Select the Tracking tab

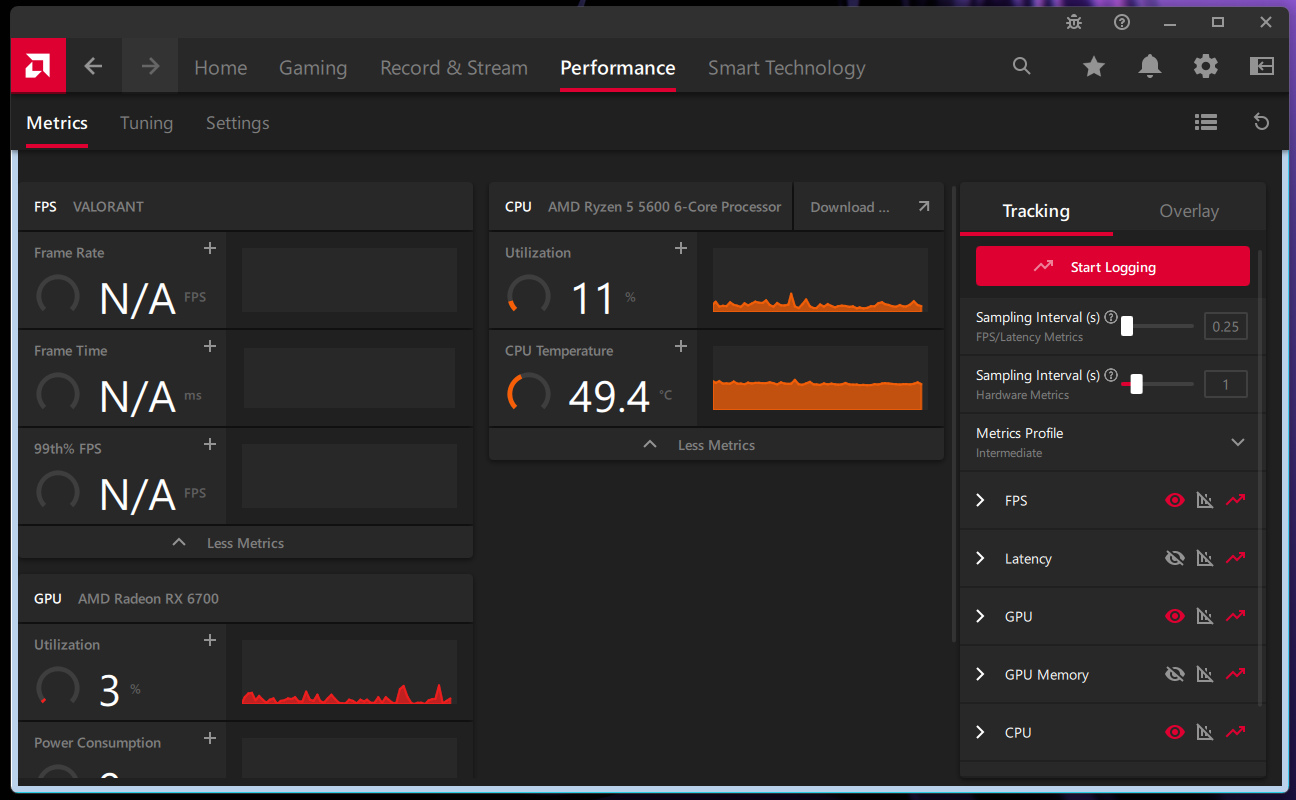tap(1036, 210)
